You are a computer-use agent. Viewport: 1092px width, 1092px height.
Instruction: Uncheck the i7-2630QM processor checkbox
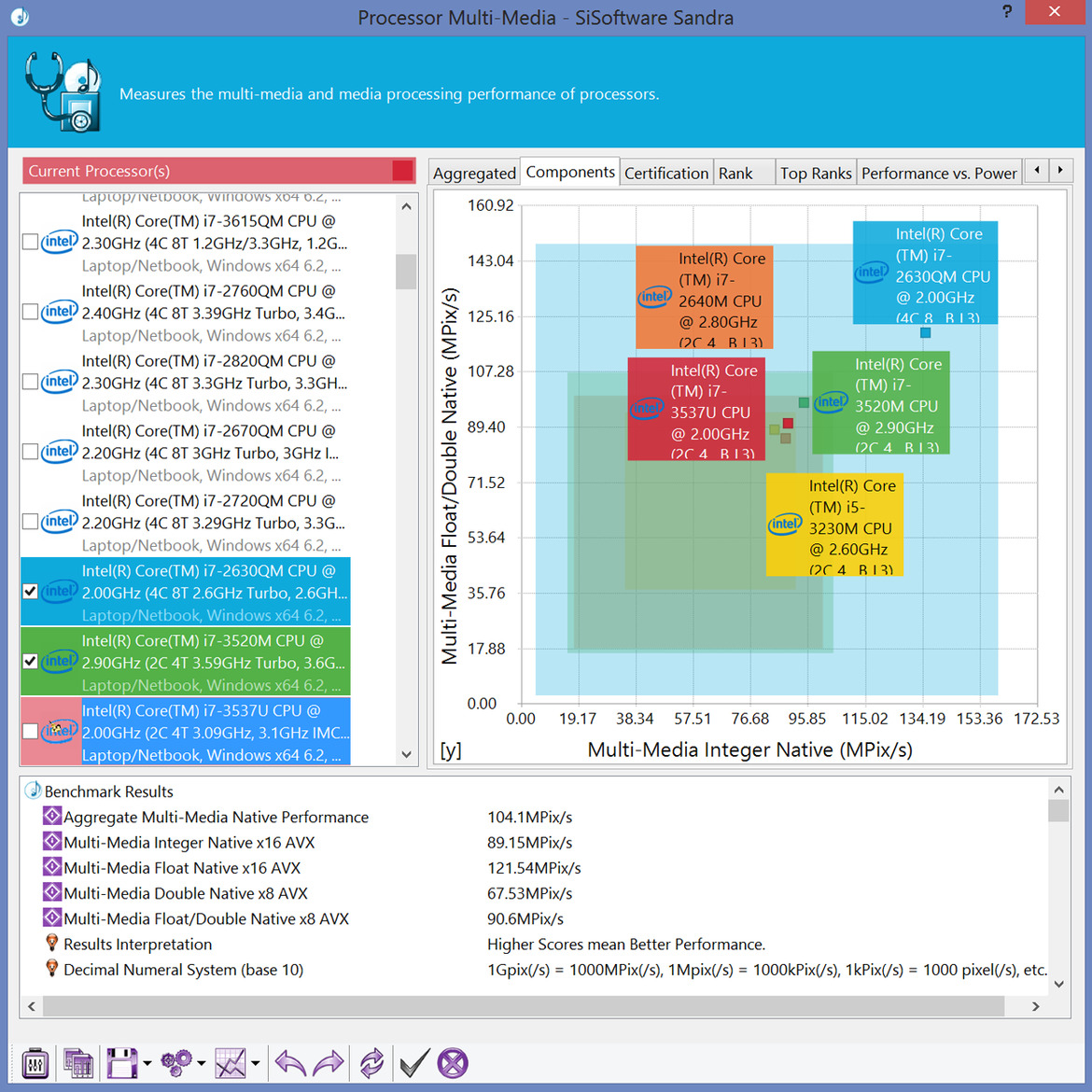(30, 592)
